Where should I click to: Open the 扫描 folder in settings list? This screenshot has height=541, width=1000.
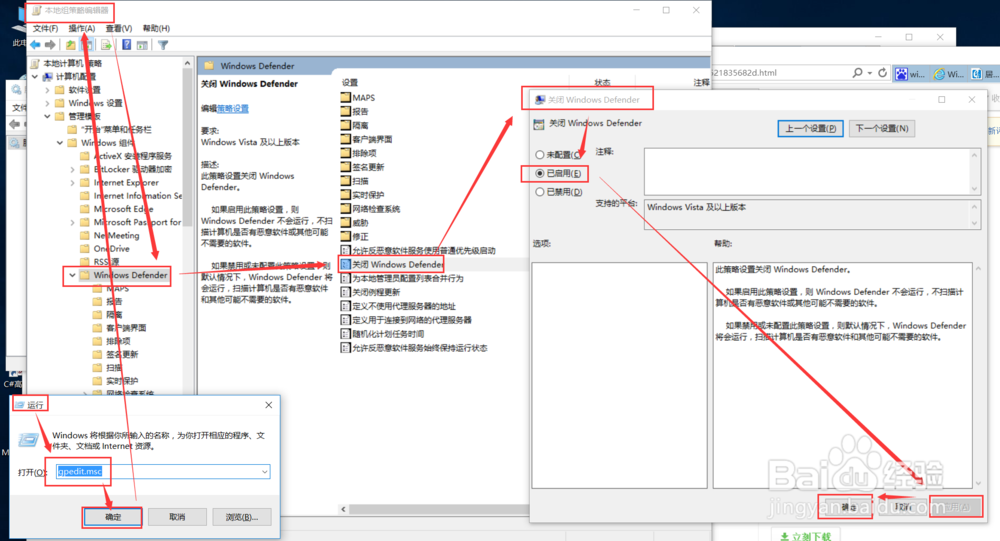coord(355,181)
